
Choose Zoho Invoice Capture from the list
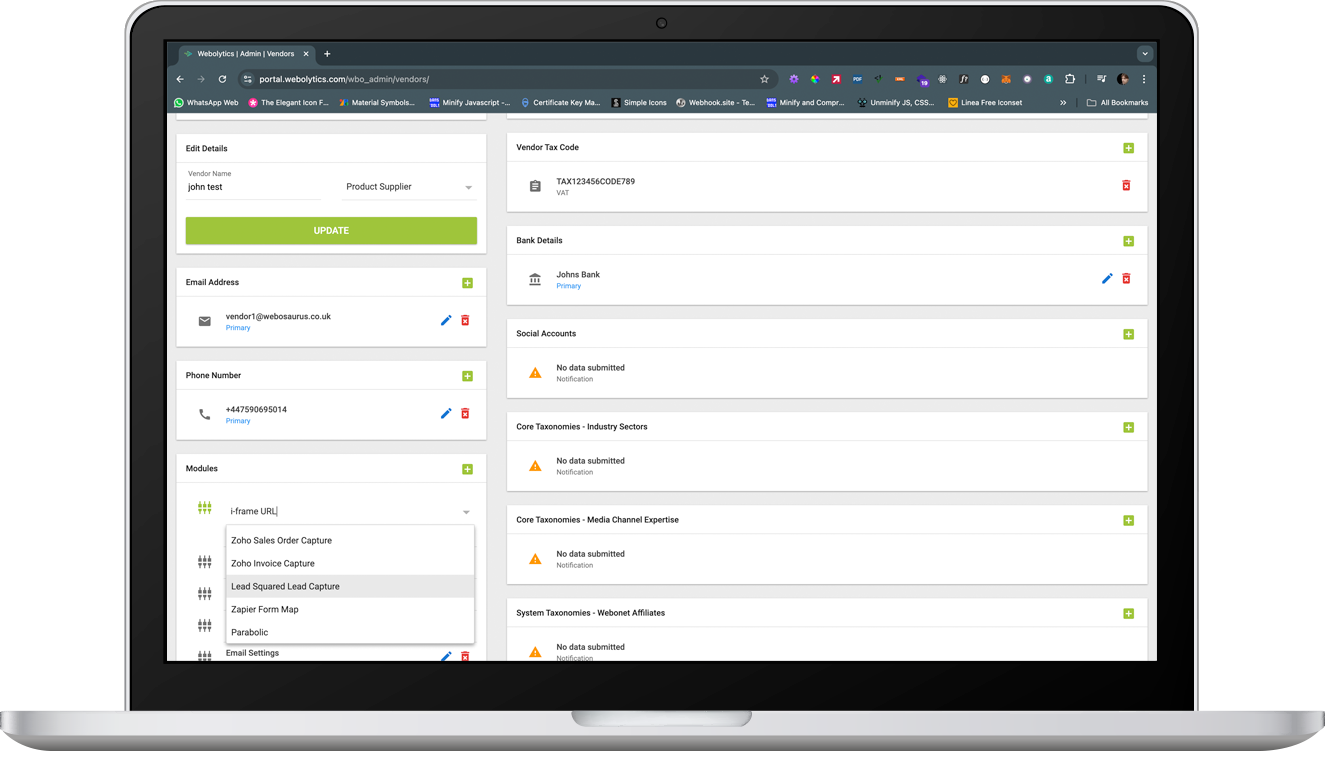[273, 563]
